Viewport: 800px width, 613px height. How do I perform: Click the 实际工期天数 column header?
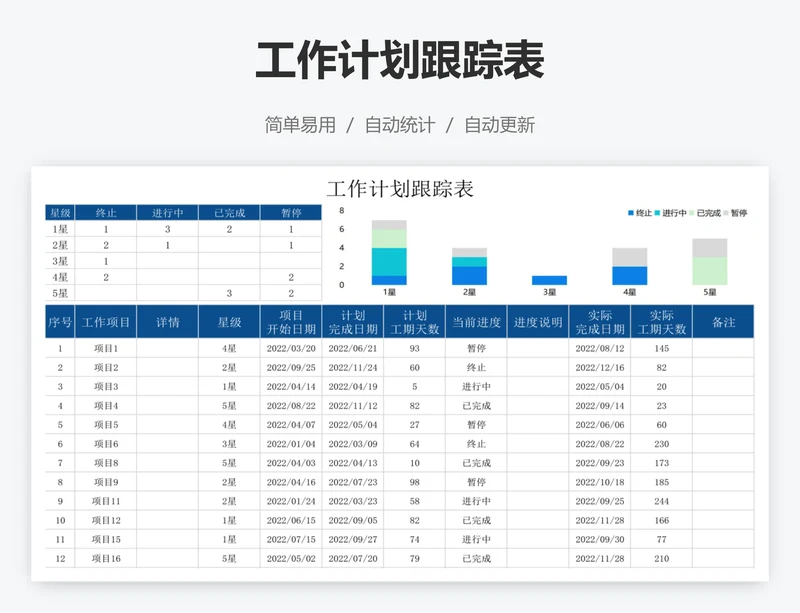(x=662, y=322)
